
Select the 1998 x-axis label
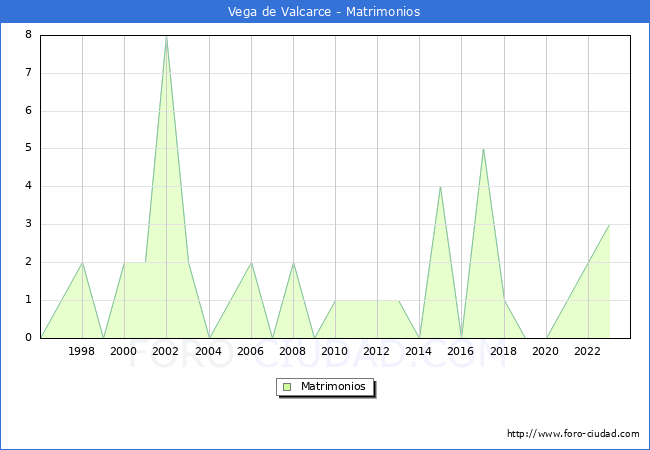click(x=82, y=351)
